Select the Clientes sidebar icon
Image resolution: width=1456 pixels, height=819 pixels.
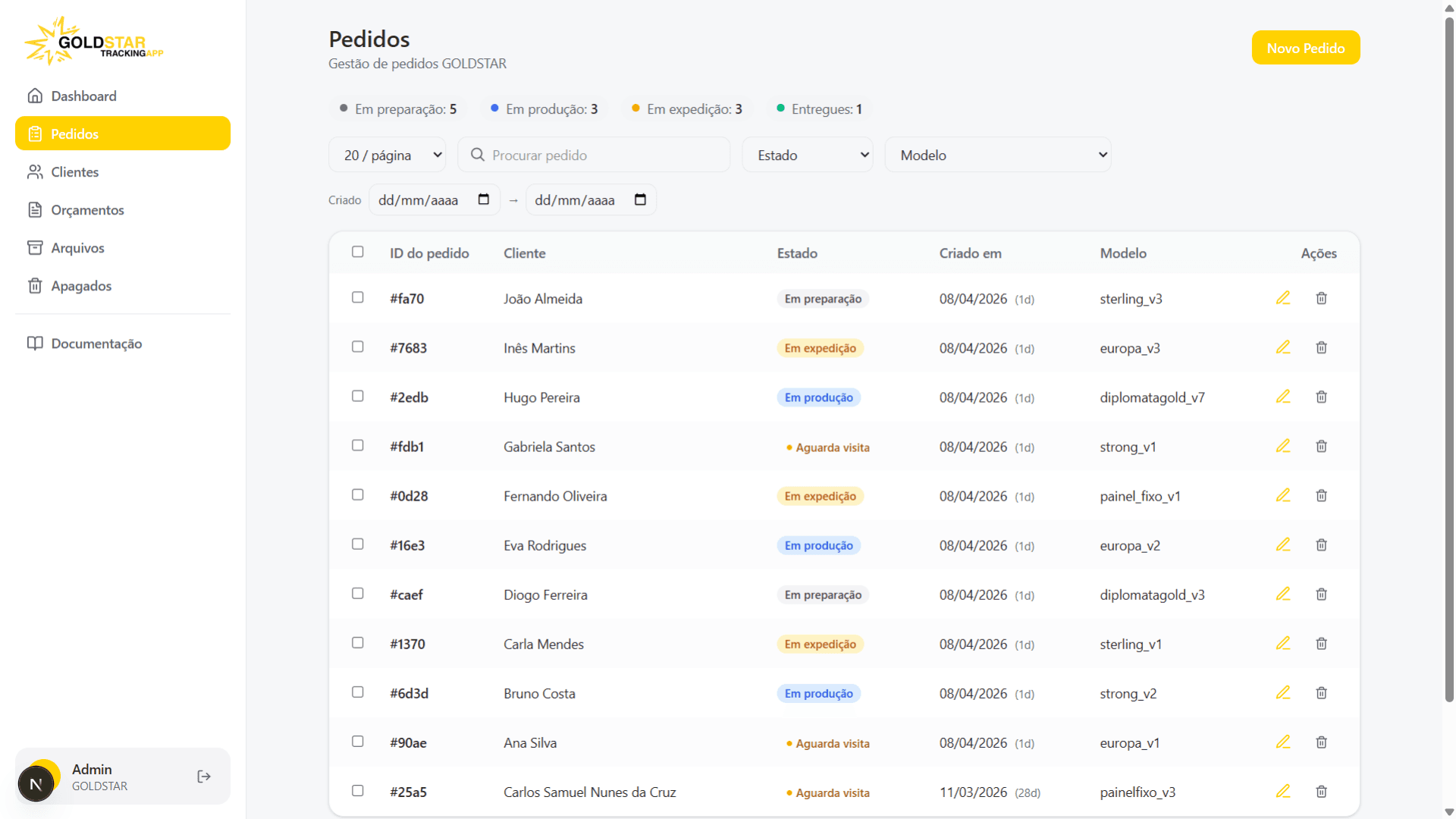pos(36,171)
